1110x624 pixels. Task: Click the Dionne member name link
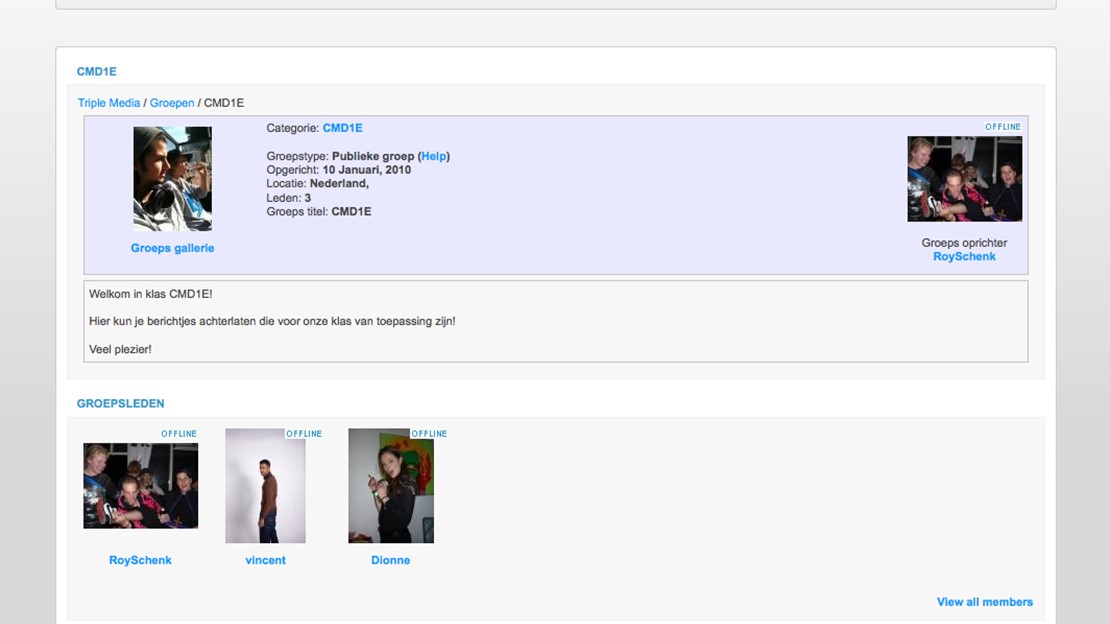coord(390,560)
